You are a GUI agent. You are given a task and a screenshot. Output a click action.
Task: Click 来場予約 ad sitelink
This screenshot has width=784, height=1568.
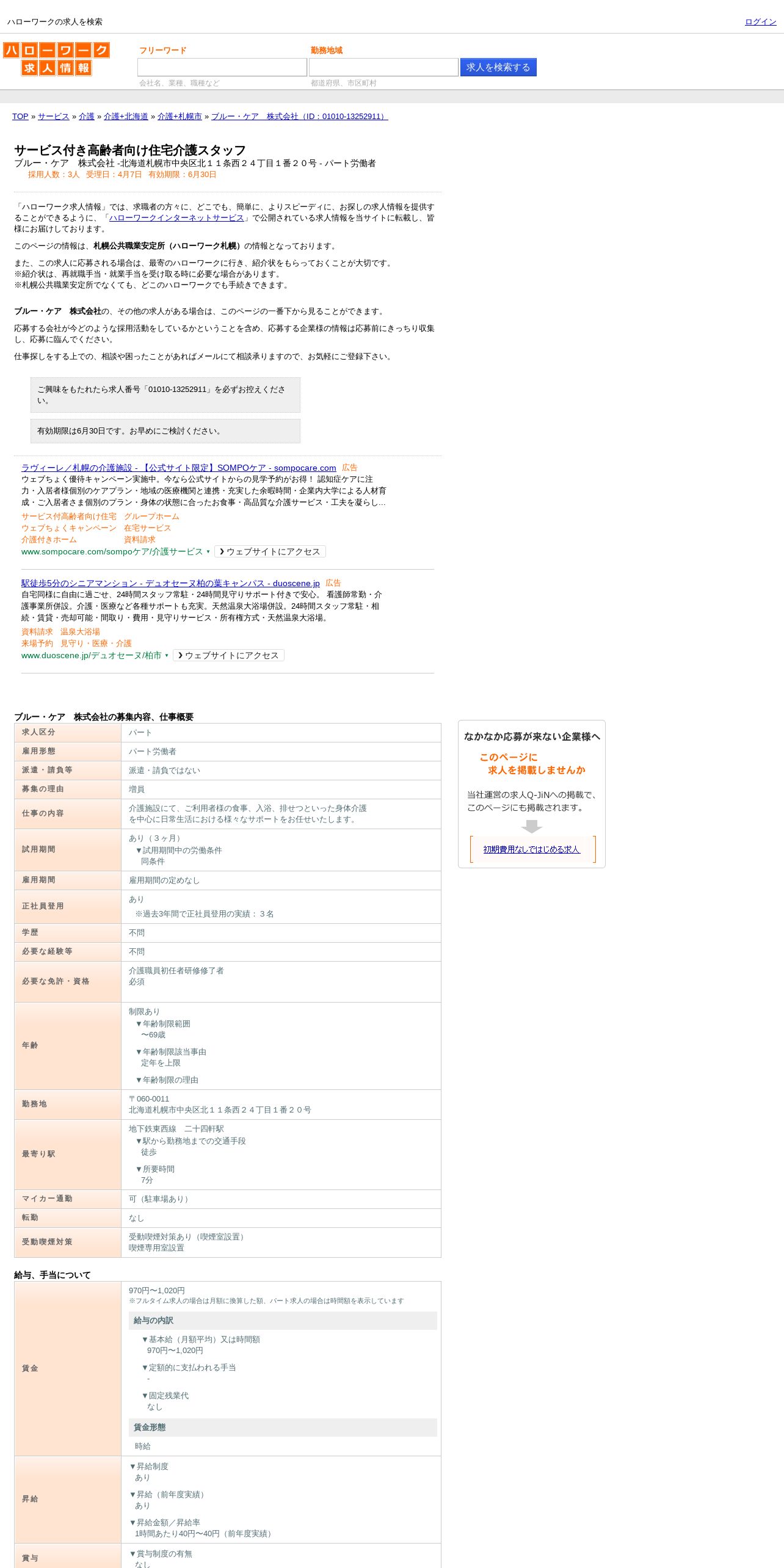tap(37, 644)
